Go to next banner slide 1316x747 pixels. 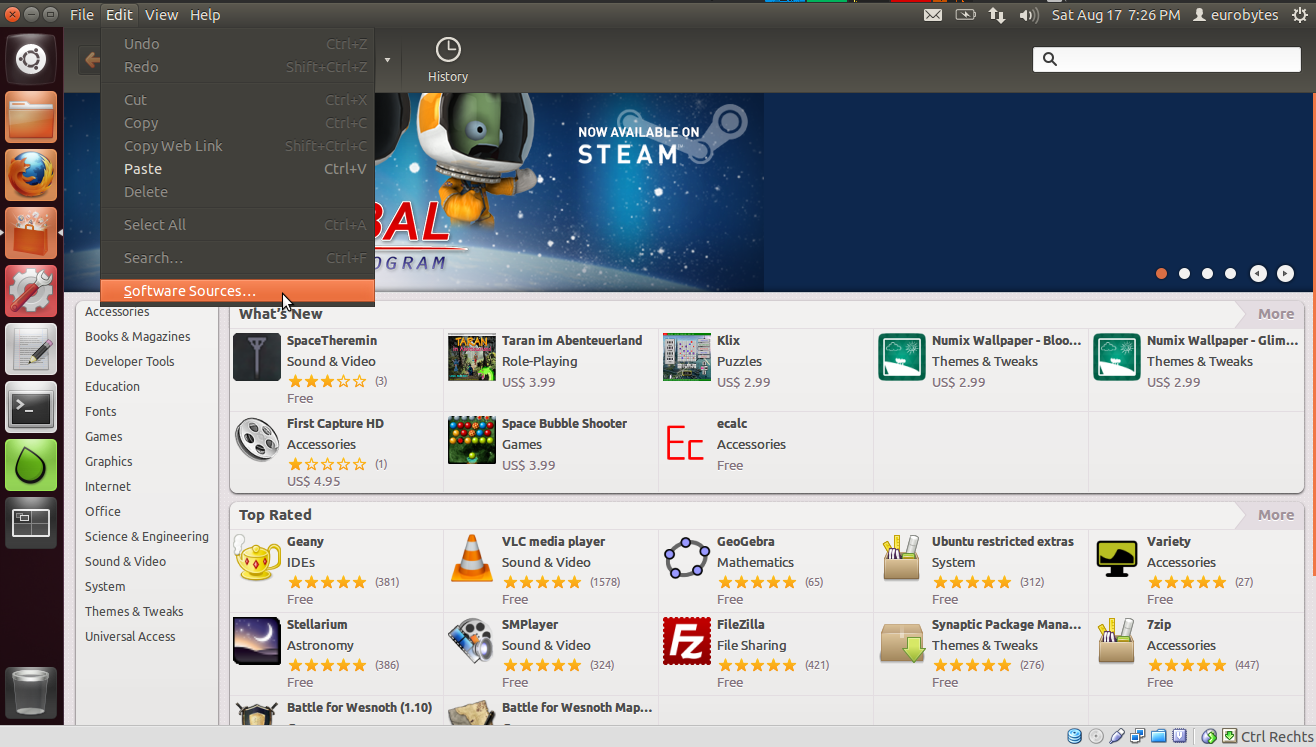tap(1285, 273)
